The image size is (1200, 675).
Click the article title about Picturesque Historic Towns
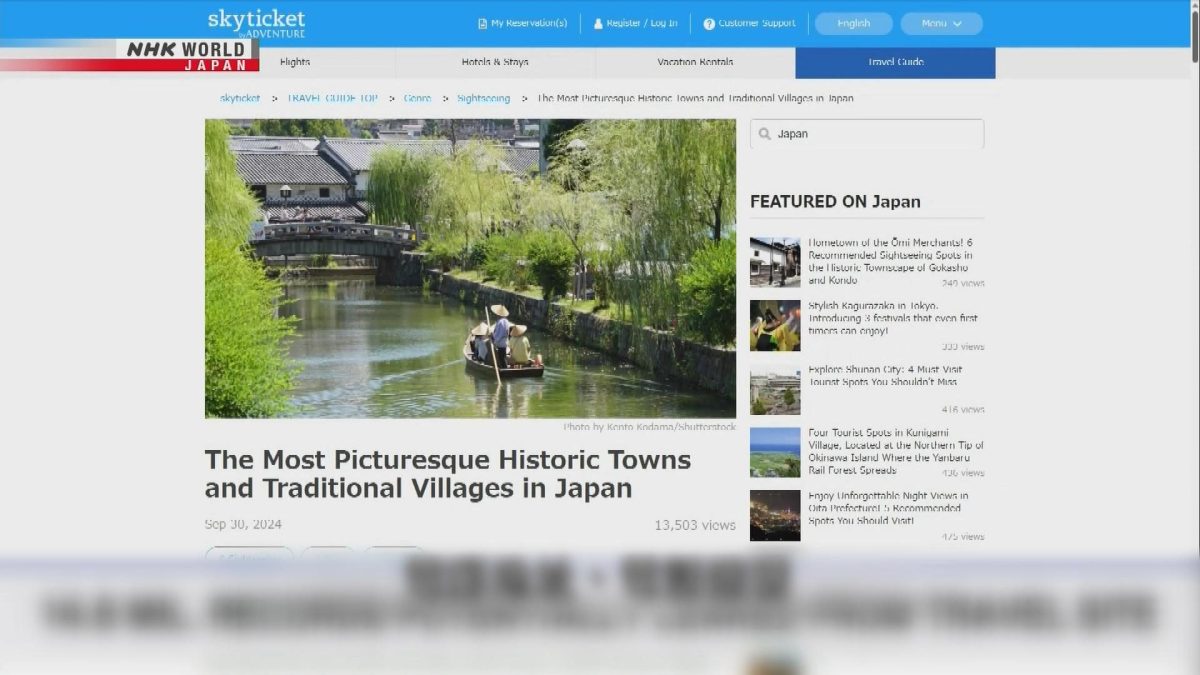tap(448, 474)
